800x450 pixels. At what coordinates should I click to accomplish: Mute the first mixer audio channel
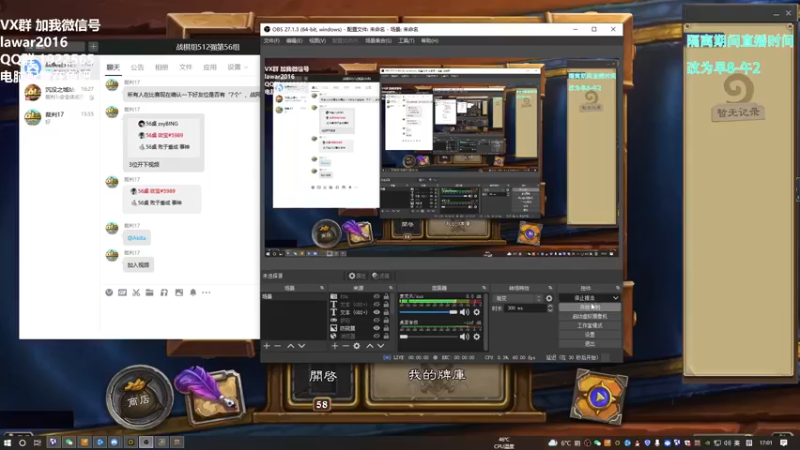(x=464, y=312)
